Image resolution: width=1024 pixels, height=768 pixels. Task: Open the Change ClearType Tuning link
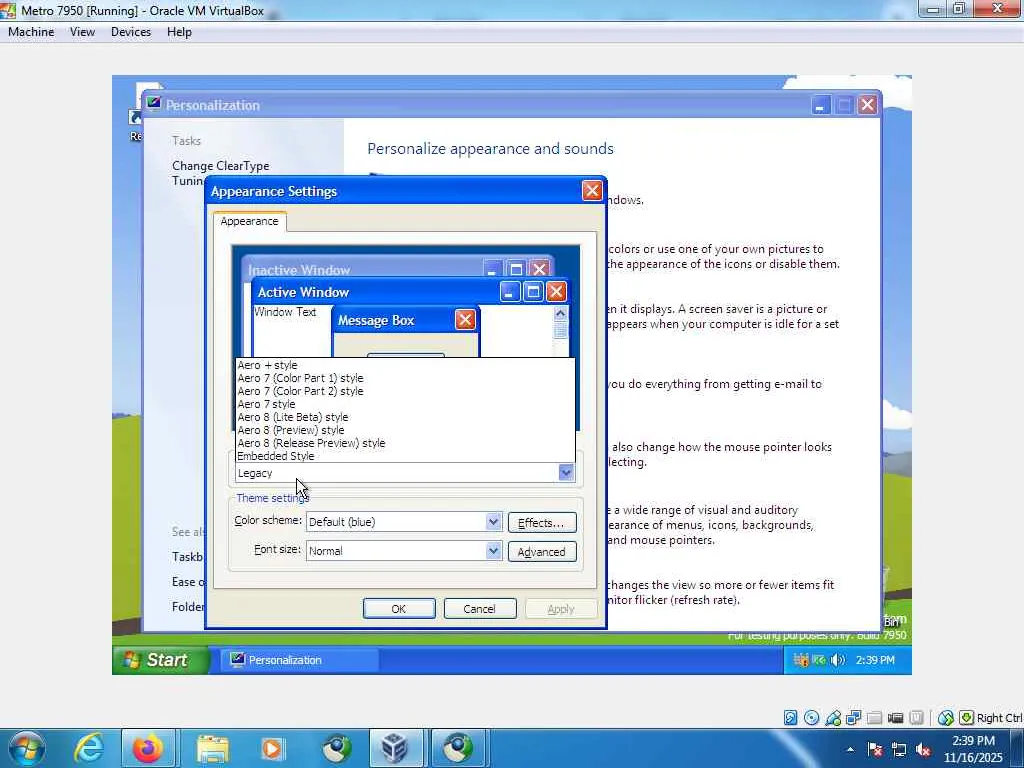click(x=221, y=173)
